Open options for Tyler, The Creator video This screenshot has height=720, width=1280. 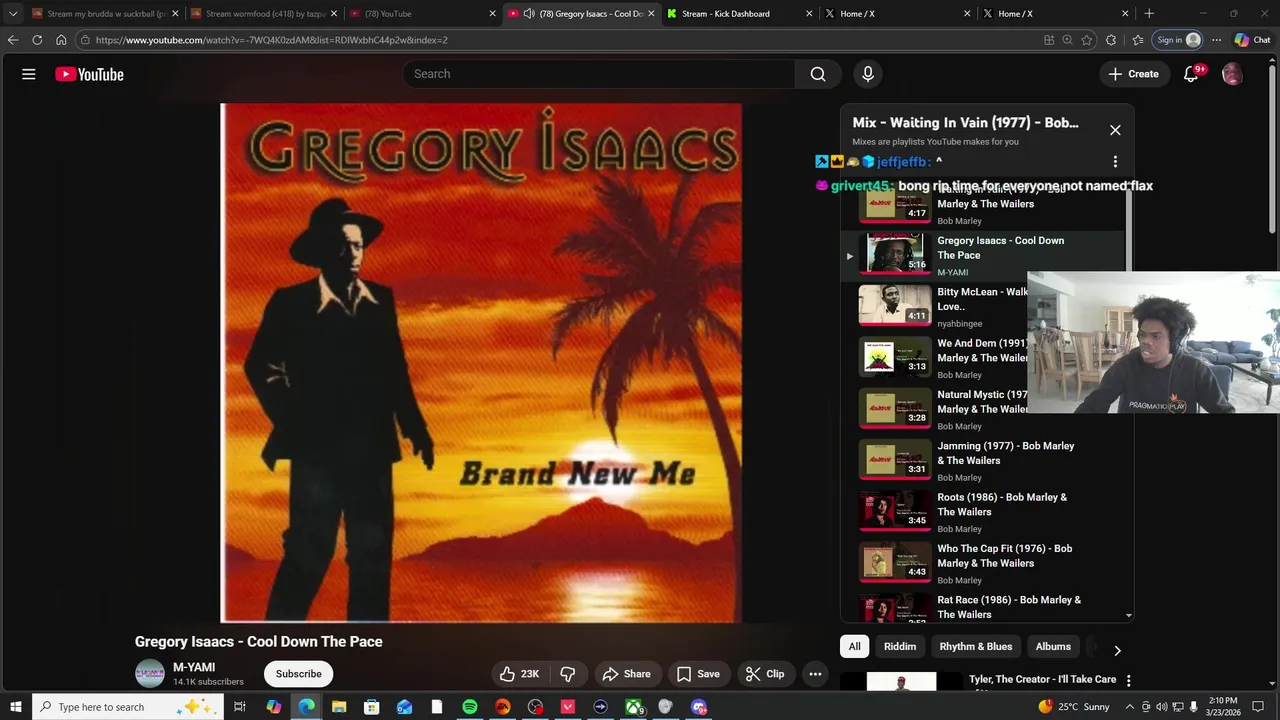[x=1128, y=680]
